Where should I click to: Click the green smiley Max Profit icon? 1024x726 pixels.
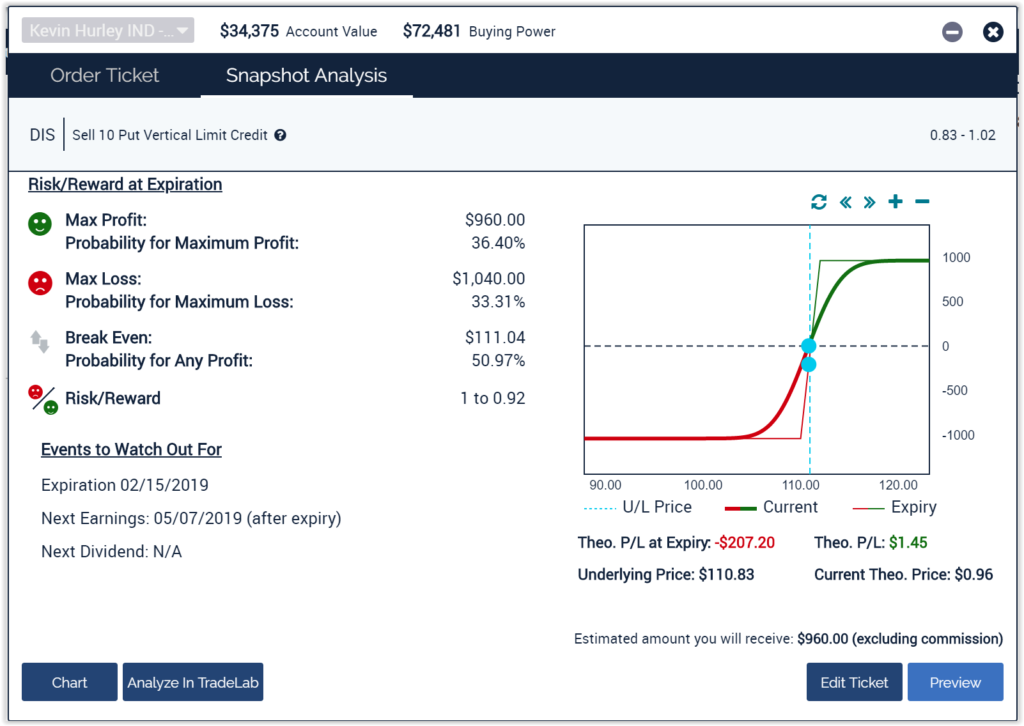pyautogui.click(x=40, y=224)
